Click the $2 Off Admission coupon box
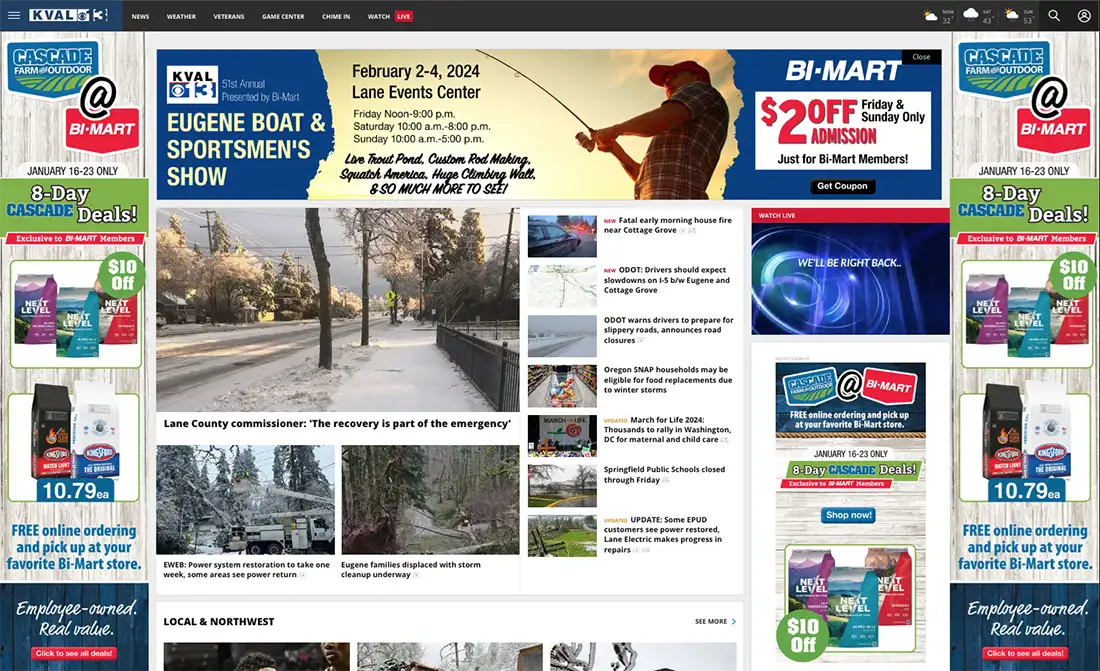1100x671 pixels. tap(843, 131)
